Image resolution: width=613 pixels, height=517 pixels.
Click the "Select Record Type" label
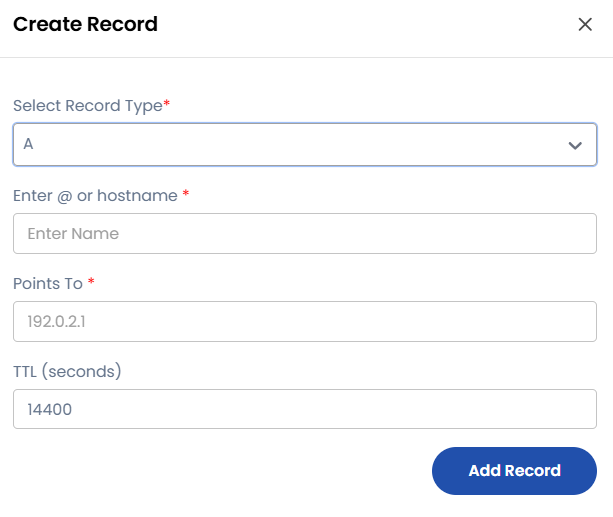click(x=87, y=106)
